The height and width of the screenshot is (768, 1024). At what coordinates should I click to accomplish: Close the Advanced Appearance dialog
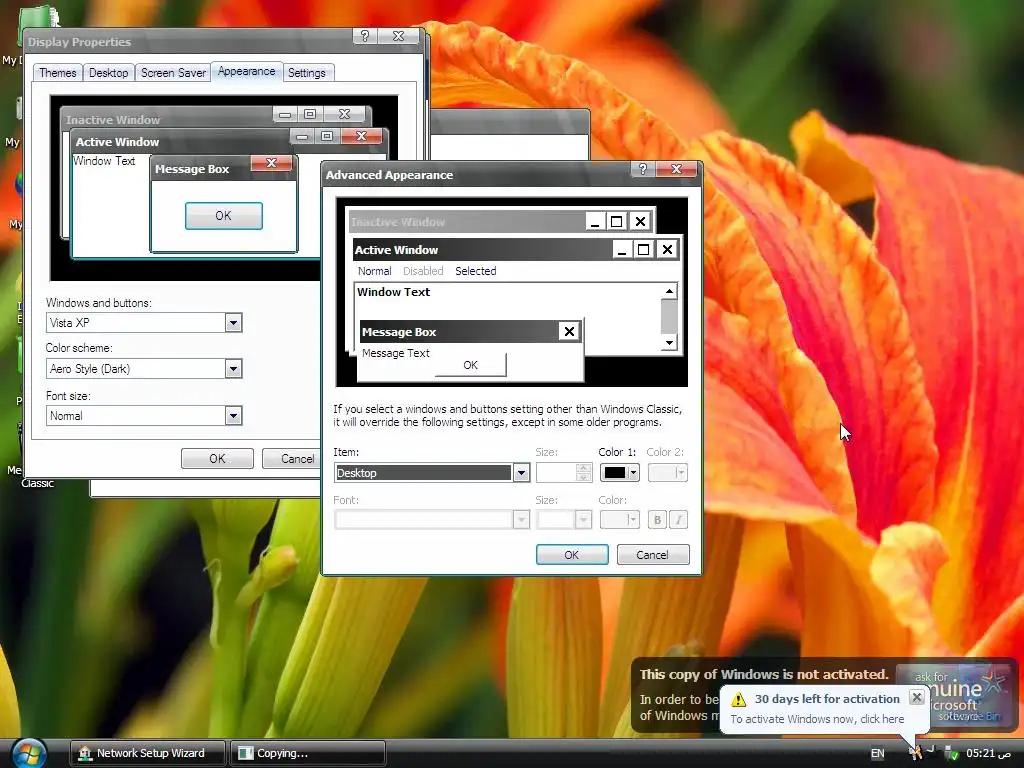coord(677,169)
